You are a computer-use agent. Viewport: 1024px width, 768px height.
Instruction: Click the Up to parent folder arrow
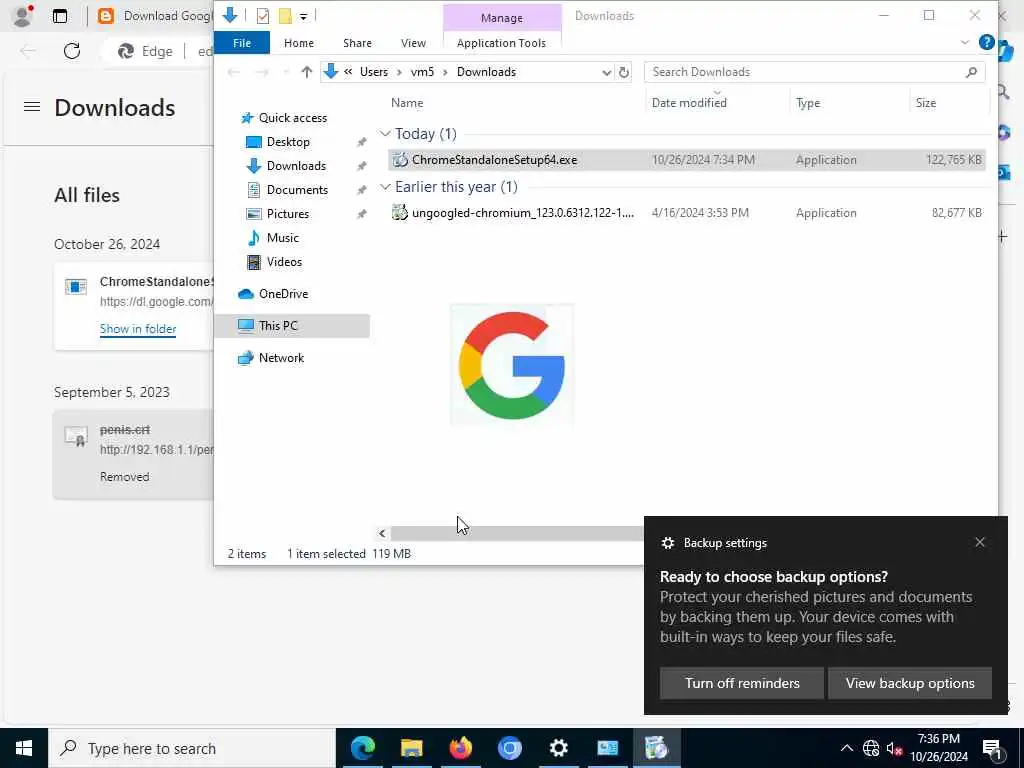pos(306,72)
